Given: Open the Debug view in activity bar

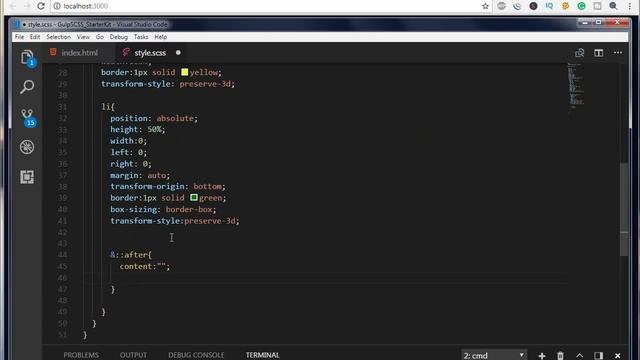Looking at the screenshot, I should (27, 147).
